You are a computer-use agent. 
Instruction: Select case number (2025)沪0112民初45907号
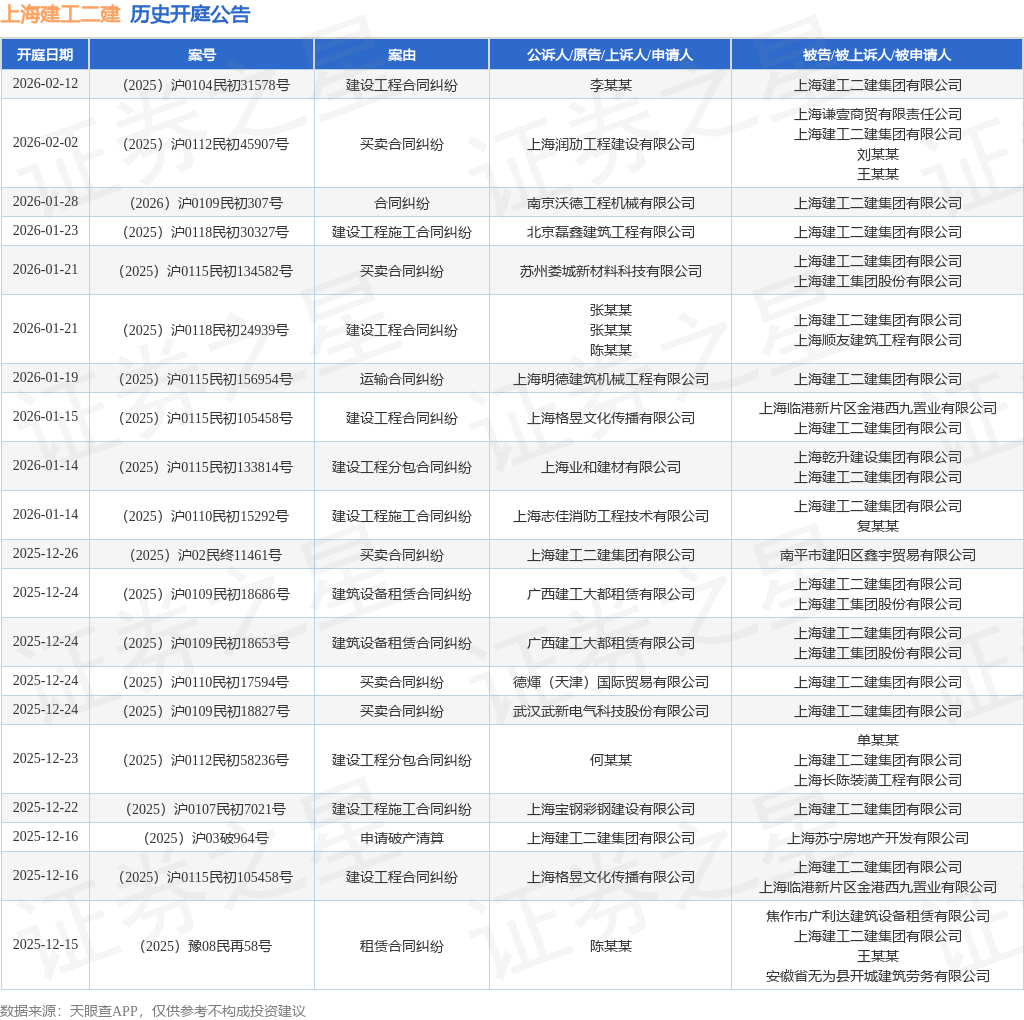pos(206,144)
